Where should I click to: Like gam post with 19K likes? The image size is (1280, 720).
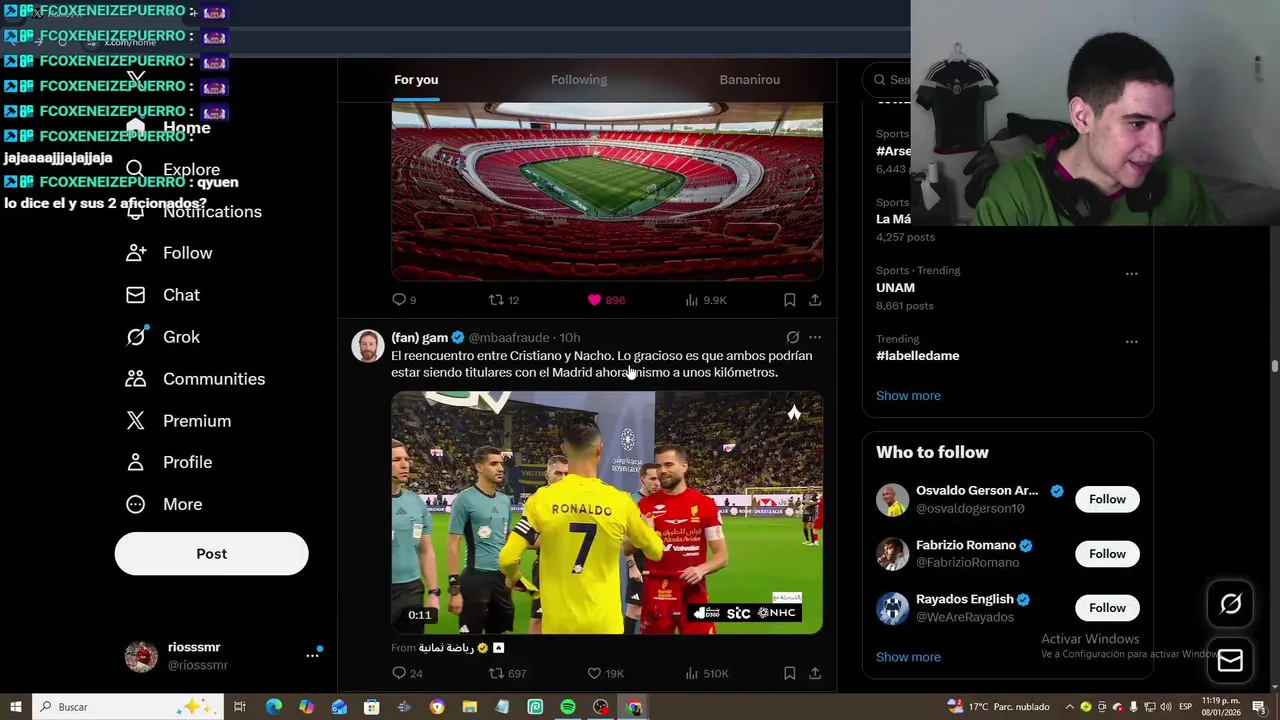605,674
